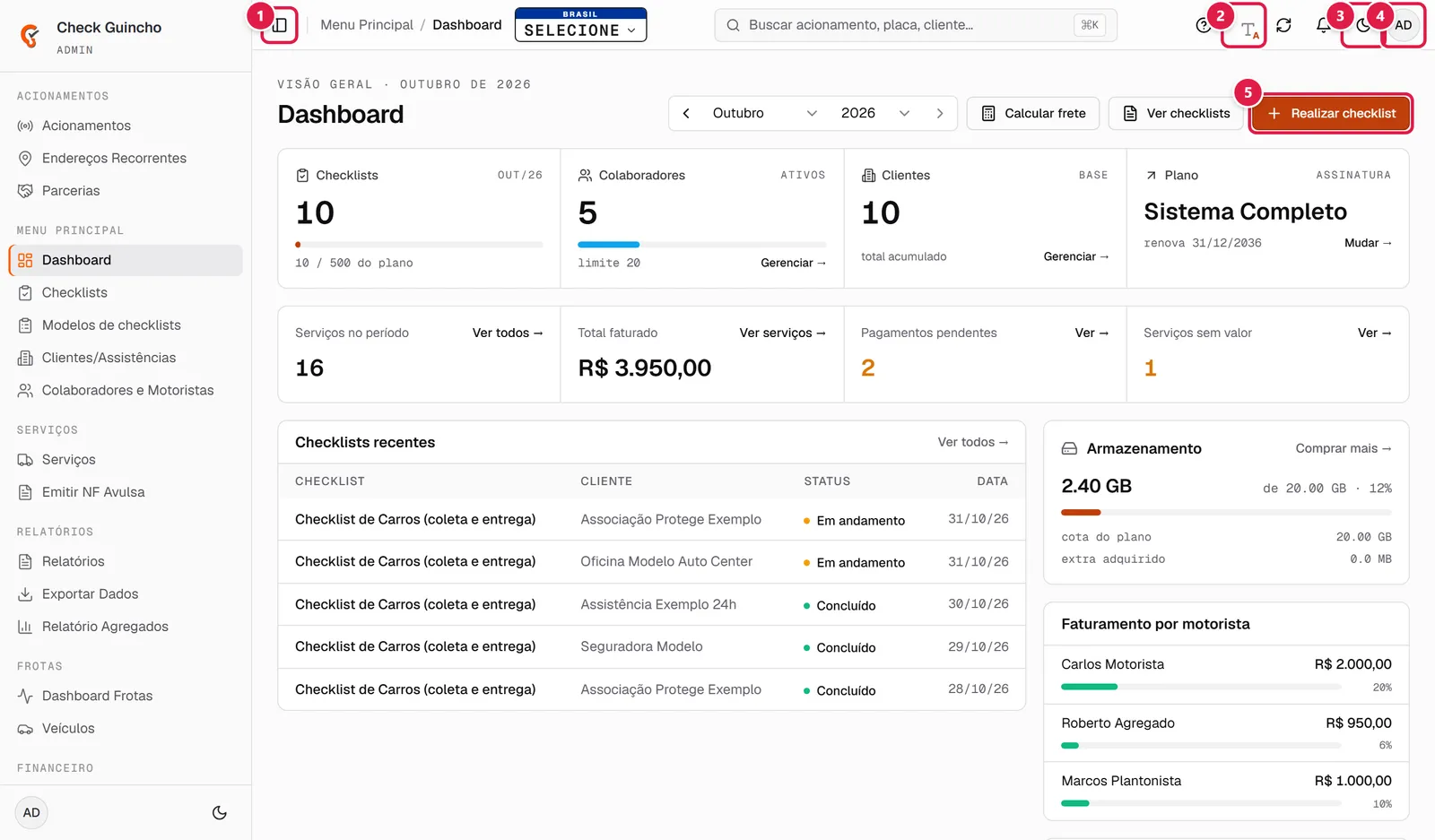
Task: Click the AD avatar at sidebar bottom
Action: point(31,813)
